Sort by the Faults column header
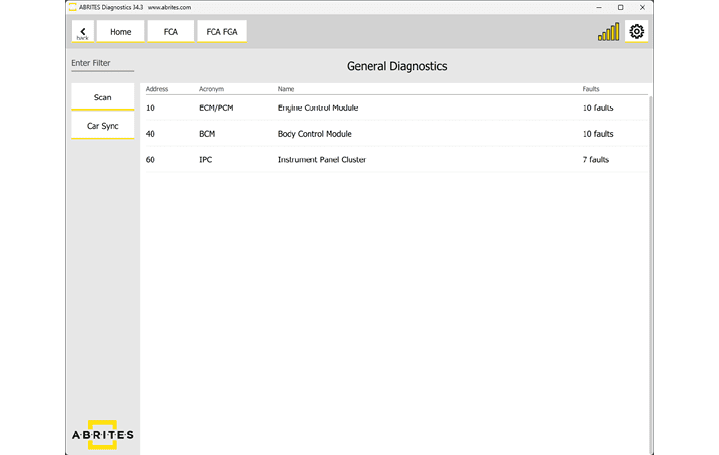719x455 pixels. pyautogui.click(x=591, y=89)
